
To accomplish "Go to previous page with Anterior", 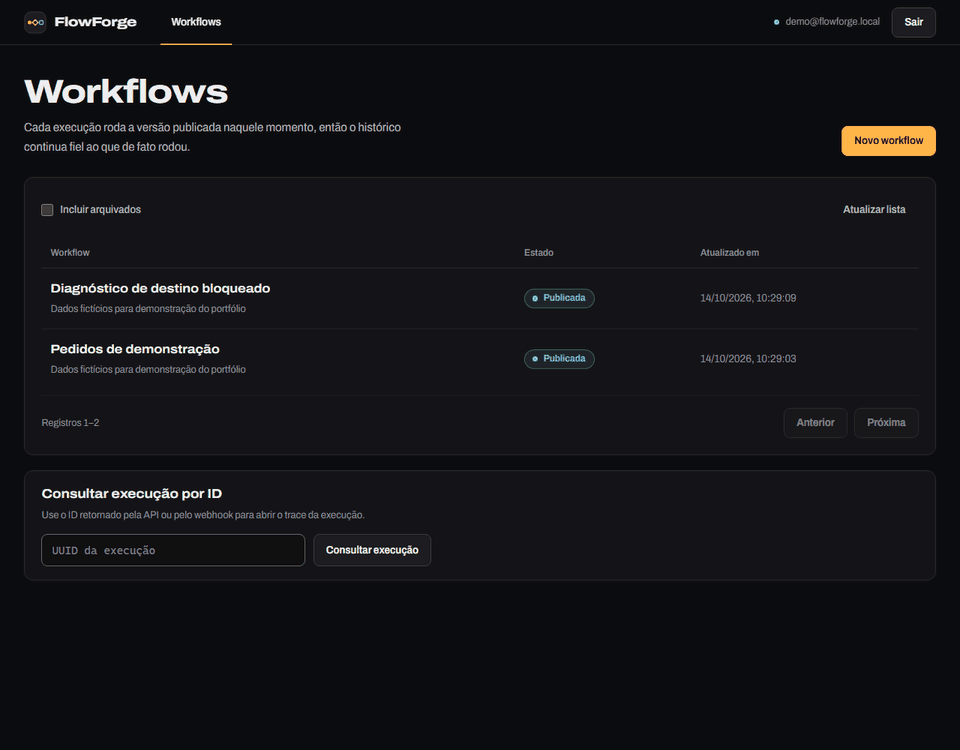I will [x=815, y=422].
